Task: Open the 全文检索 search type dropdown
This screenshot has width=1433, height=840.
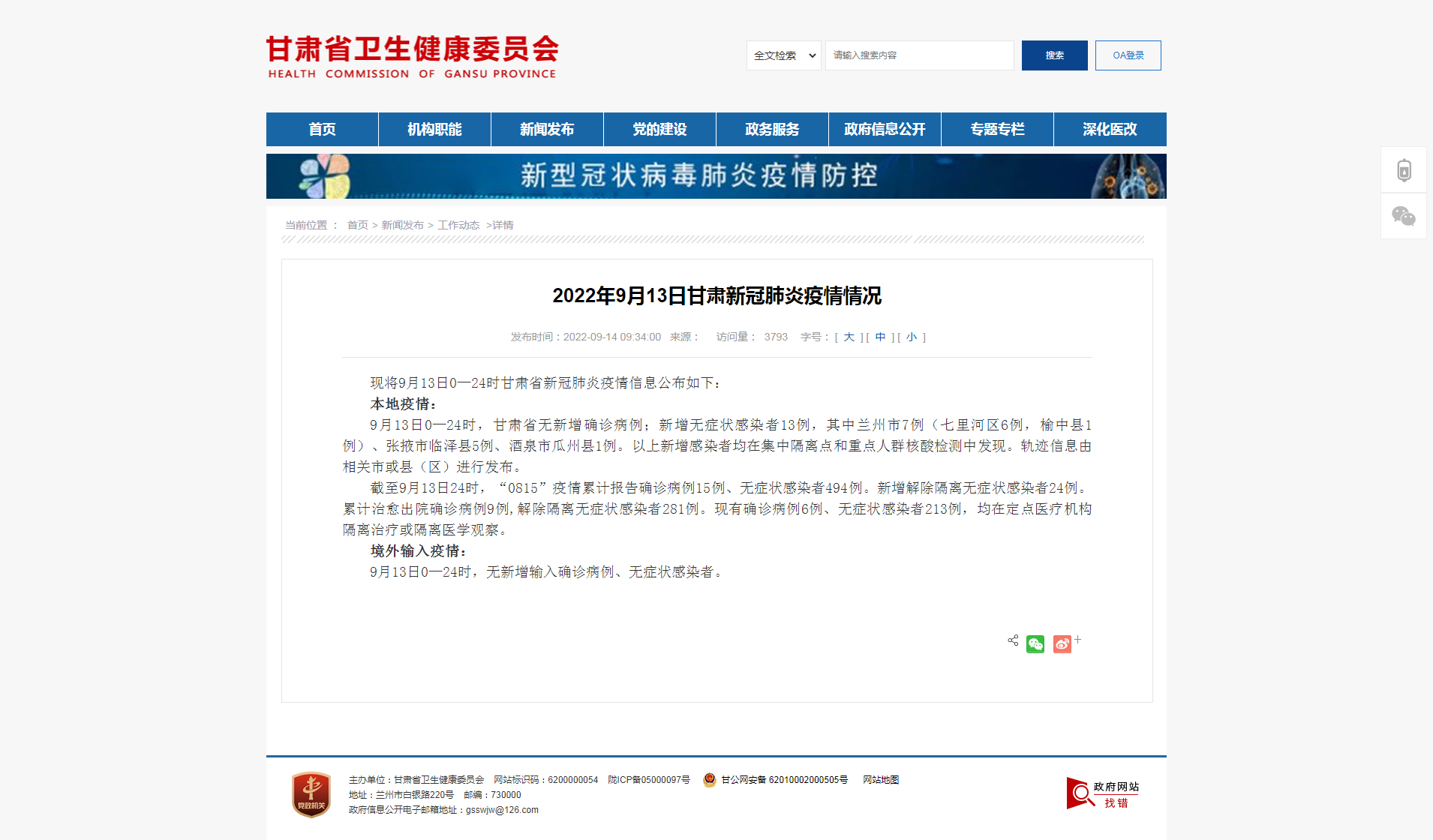Action: [x=784, y=55]
